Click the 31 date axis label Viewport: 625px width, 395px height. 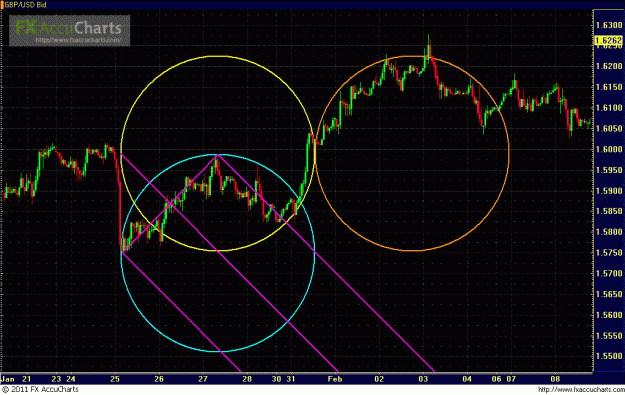pos(291,379)
